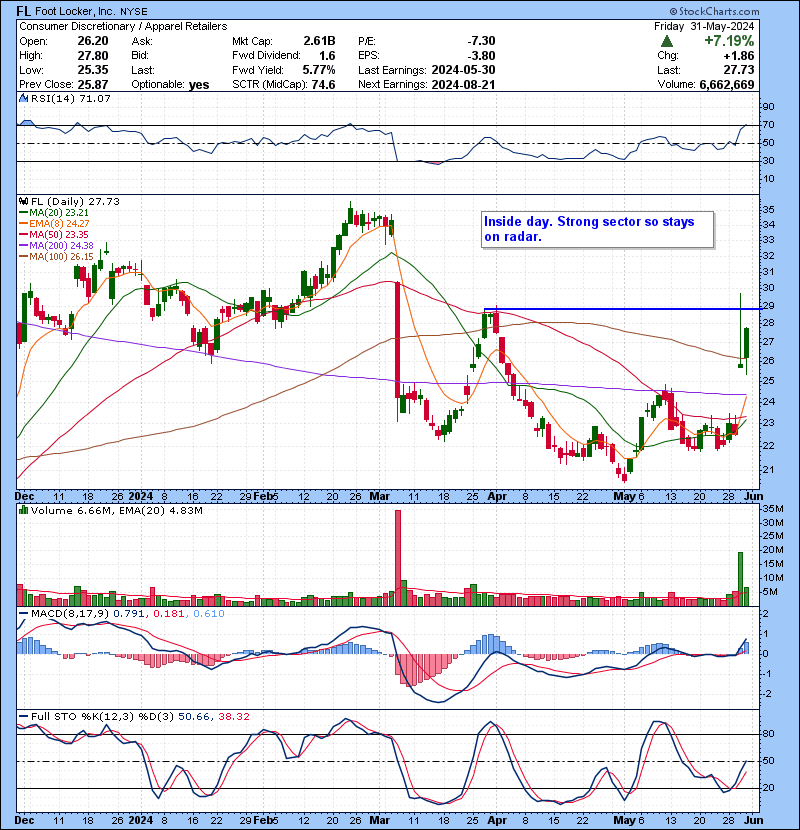Click the 90 label on RSI axis
Viewport: 800px width, 830px height.
768,107
